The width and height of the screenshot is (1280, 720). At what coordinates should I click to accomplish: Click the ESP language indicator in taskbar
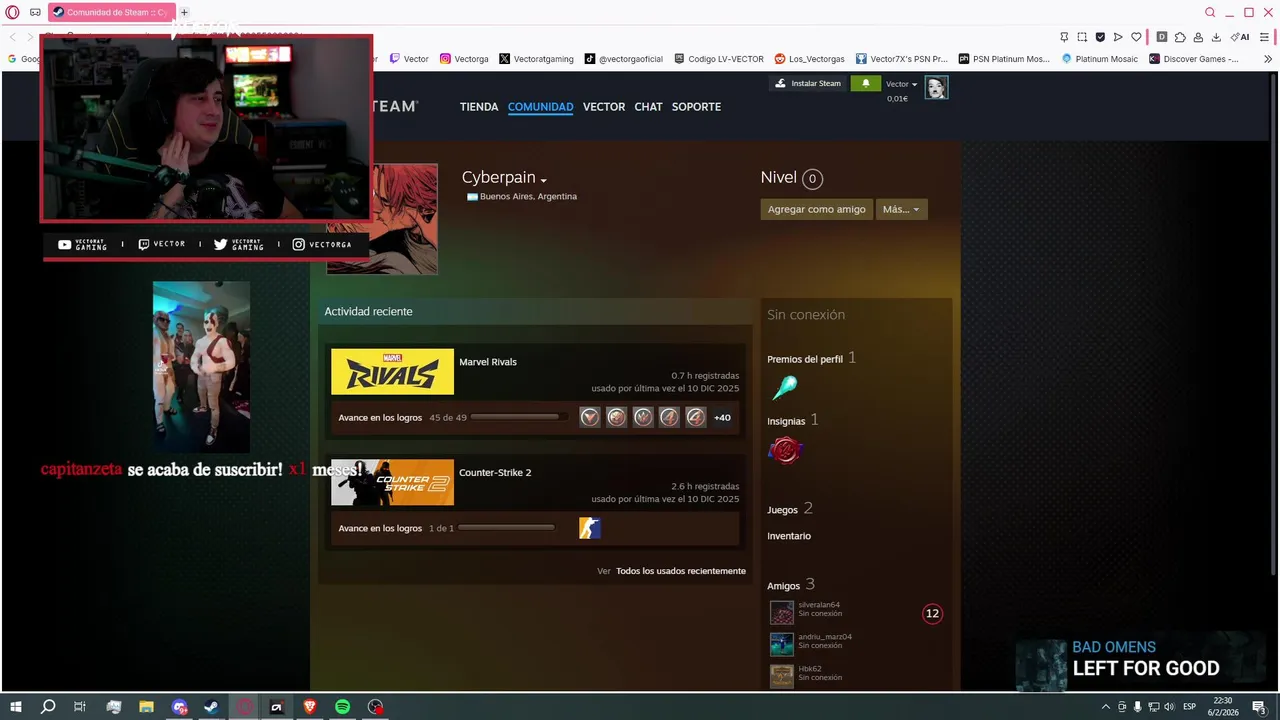(1190, 707)
